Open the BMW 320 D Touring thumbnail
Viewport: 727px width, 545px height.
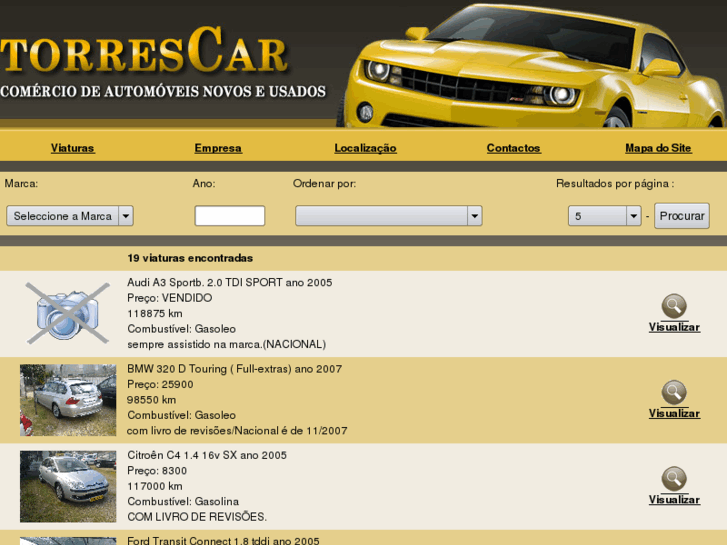tap(68, 400)
